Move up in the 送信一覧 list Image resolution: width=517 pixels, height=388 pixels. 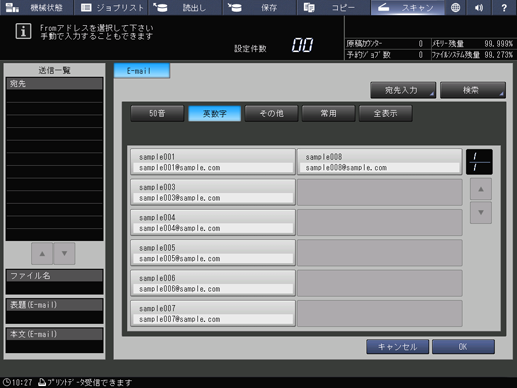(x=42, y=254)
